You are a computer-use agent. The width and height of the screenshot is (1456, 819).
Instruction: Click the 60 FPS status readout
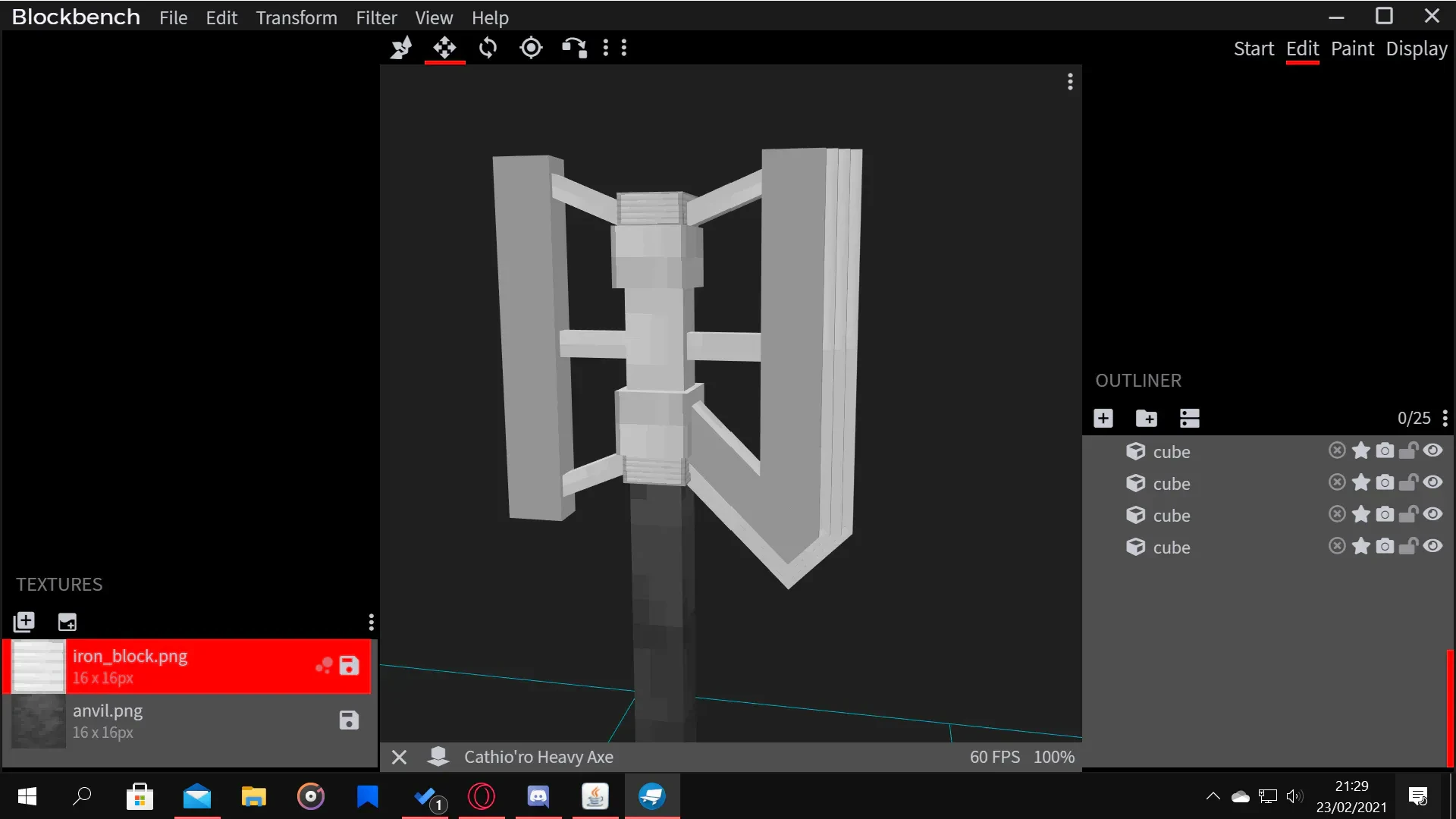pos(994,757)
